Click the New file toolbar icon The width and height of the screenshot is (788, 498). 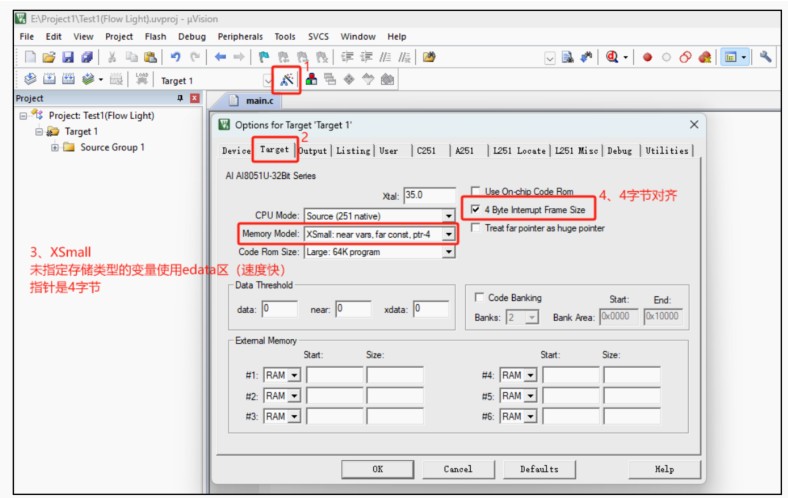pyautogui.click(x=30, y=57)
